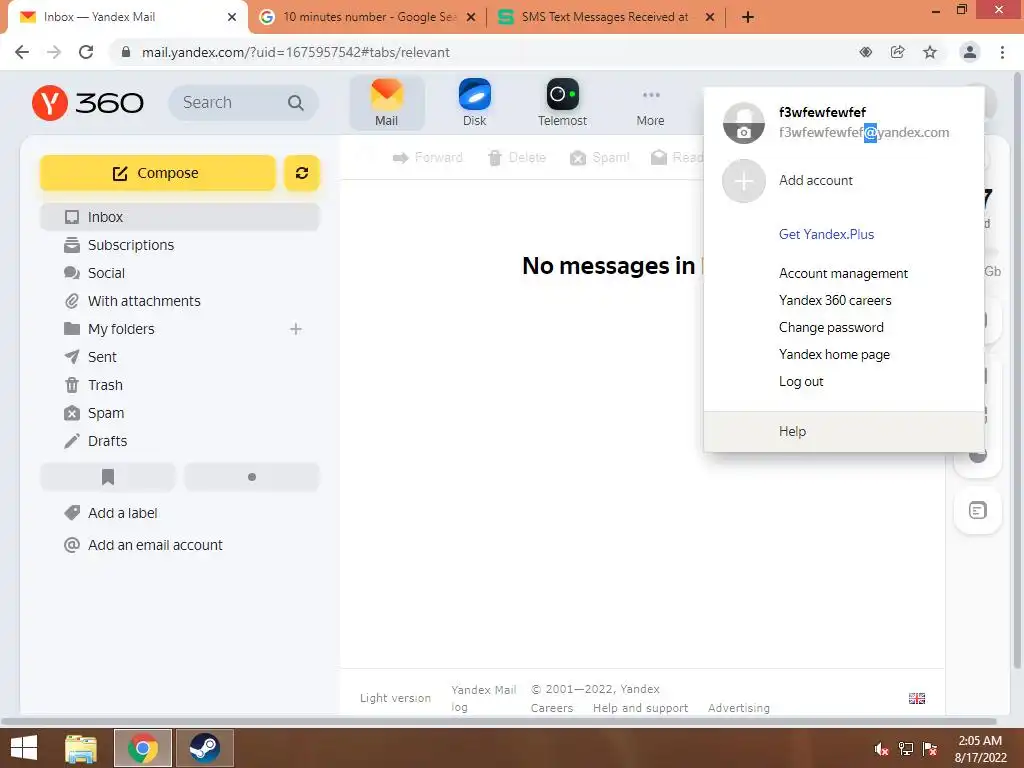Add a new folder with plus icon
This screenshot has height=768, width=1024.
(296, 329)
